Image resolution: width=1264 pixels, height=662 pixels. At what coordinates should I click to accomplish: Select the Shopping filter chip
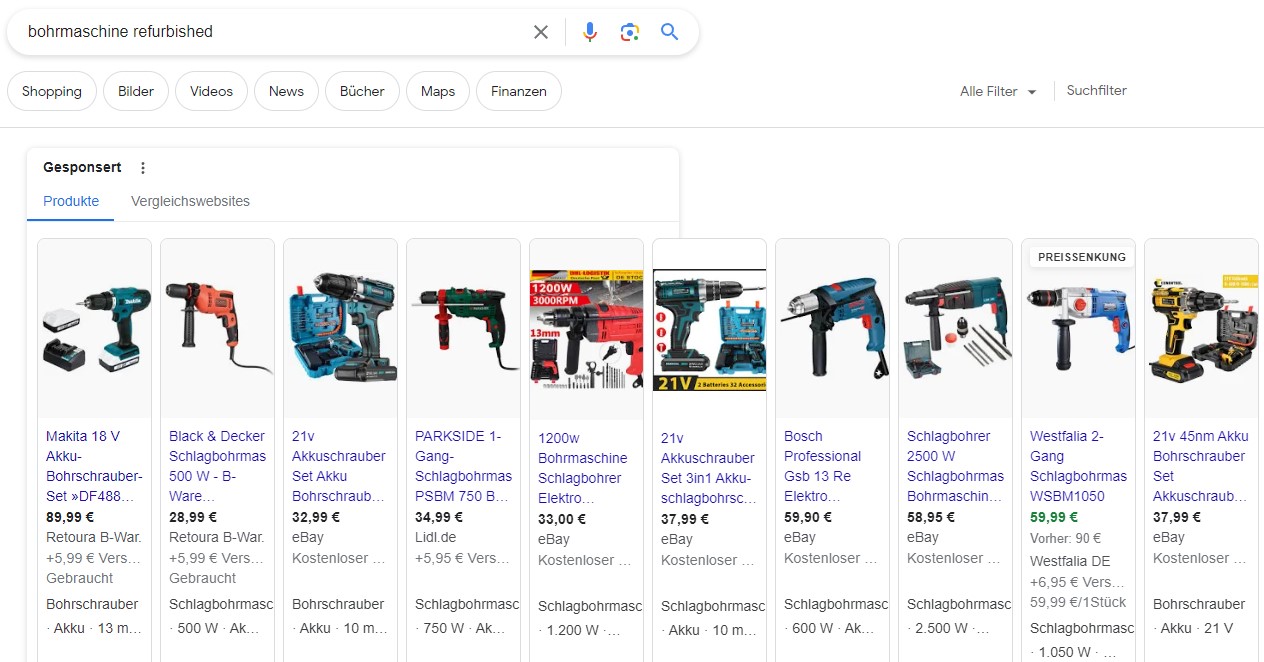pos(52,91)
